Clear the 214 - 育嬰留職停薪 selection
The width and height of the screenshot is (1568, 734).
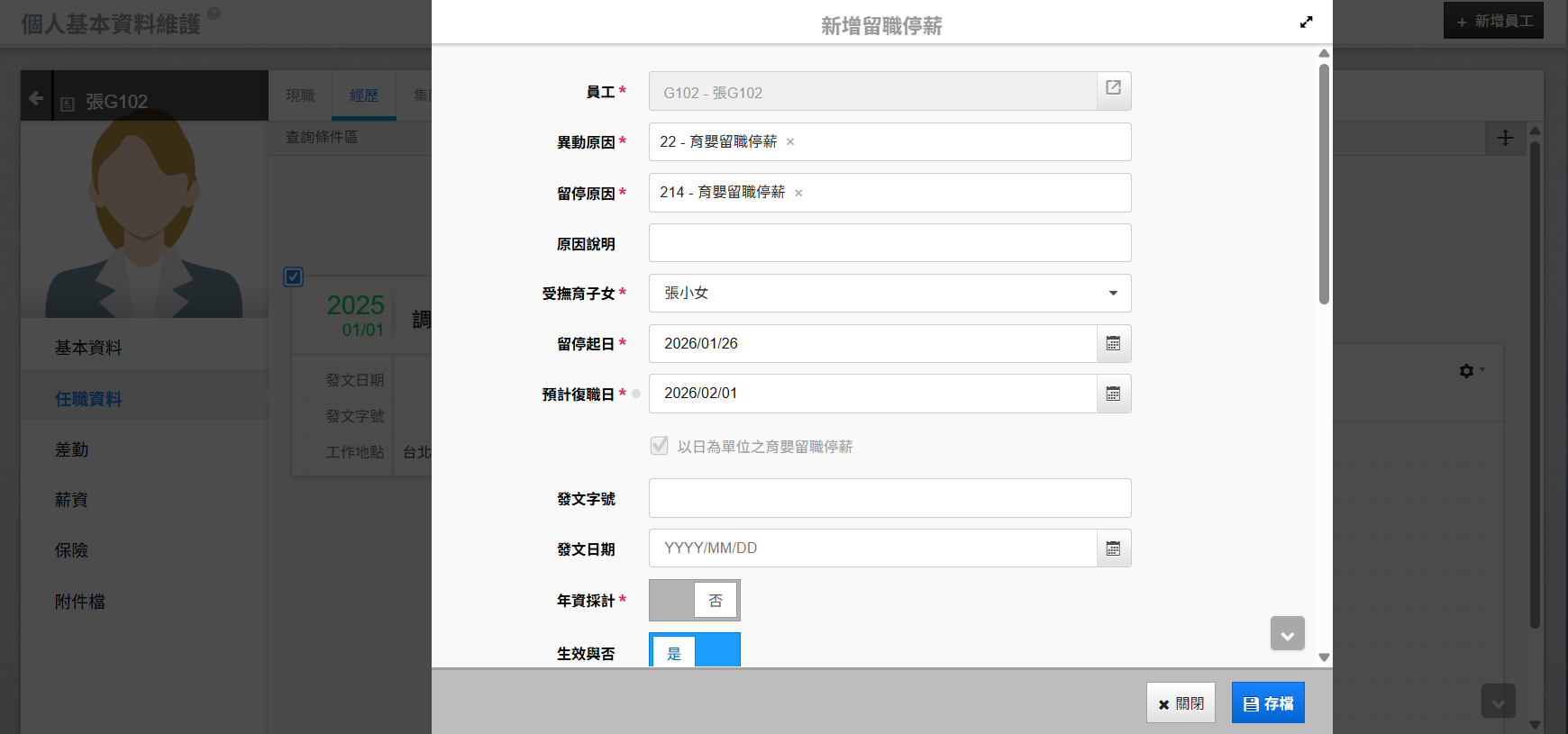tap(798, 193)
